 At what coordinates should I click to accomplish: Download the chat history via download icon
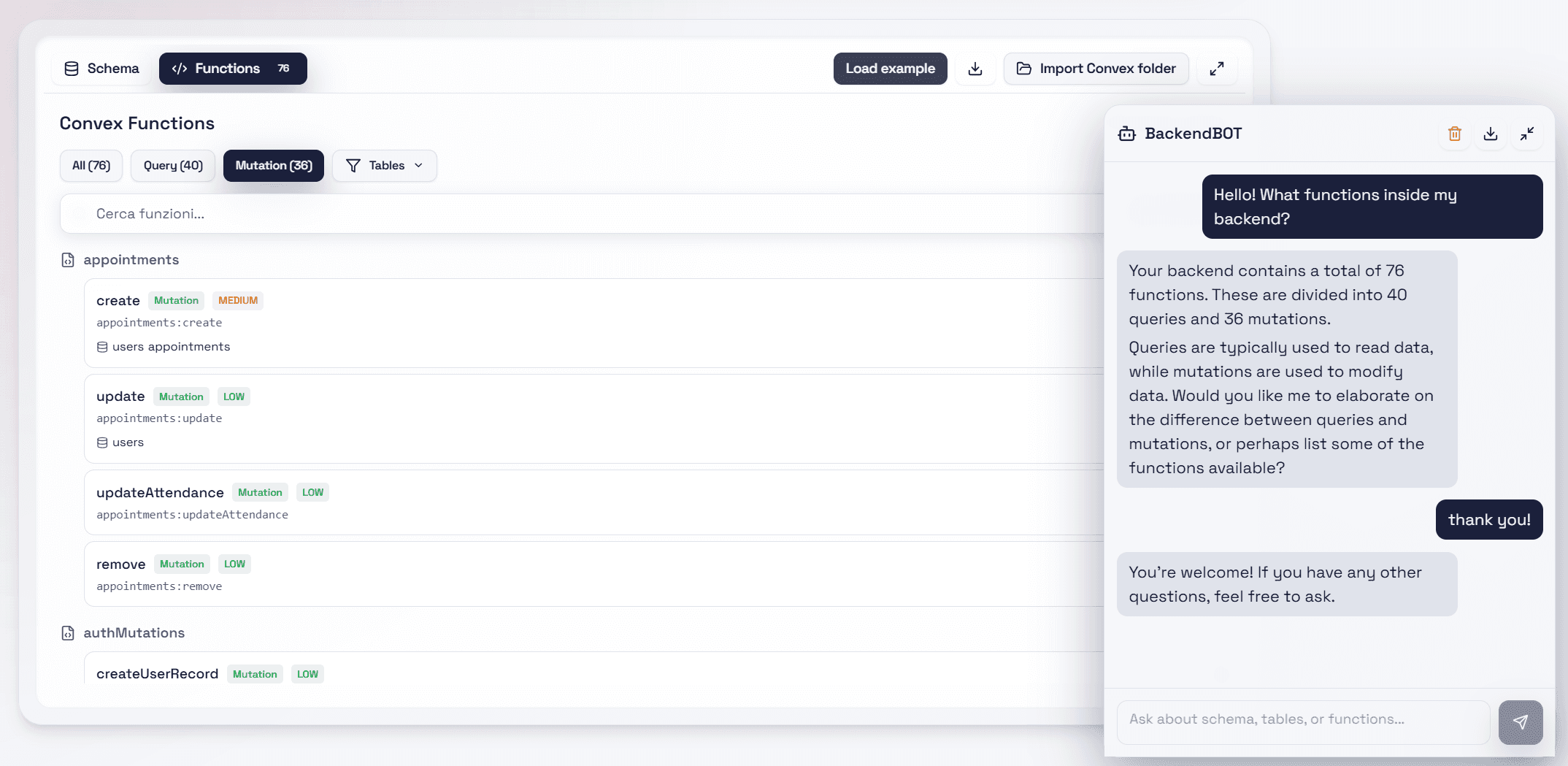[x=1491, y=134]
